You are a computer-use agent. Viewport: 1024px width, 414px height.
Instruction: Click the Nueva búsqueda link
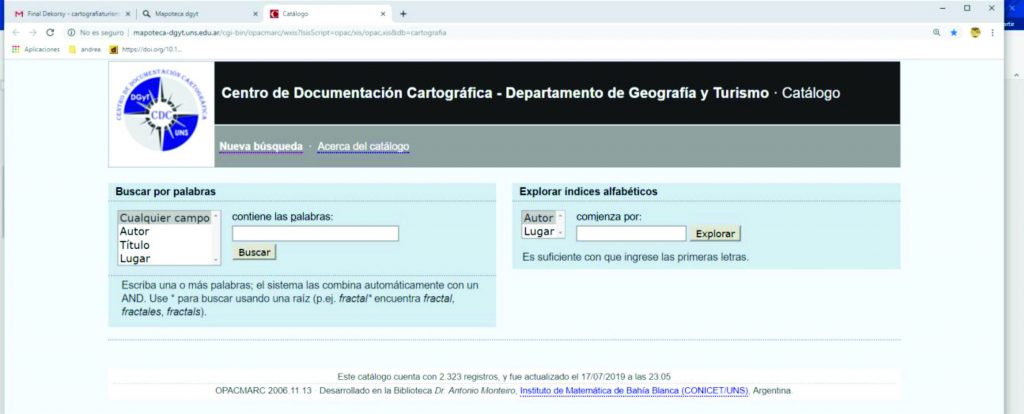click(x=261, y=146)
